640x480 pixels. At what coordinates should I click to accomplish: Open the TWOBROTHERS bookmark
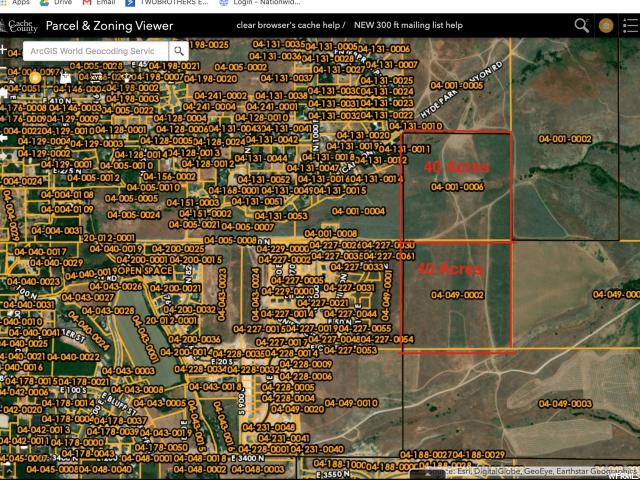tap(167, 2)
